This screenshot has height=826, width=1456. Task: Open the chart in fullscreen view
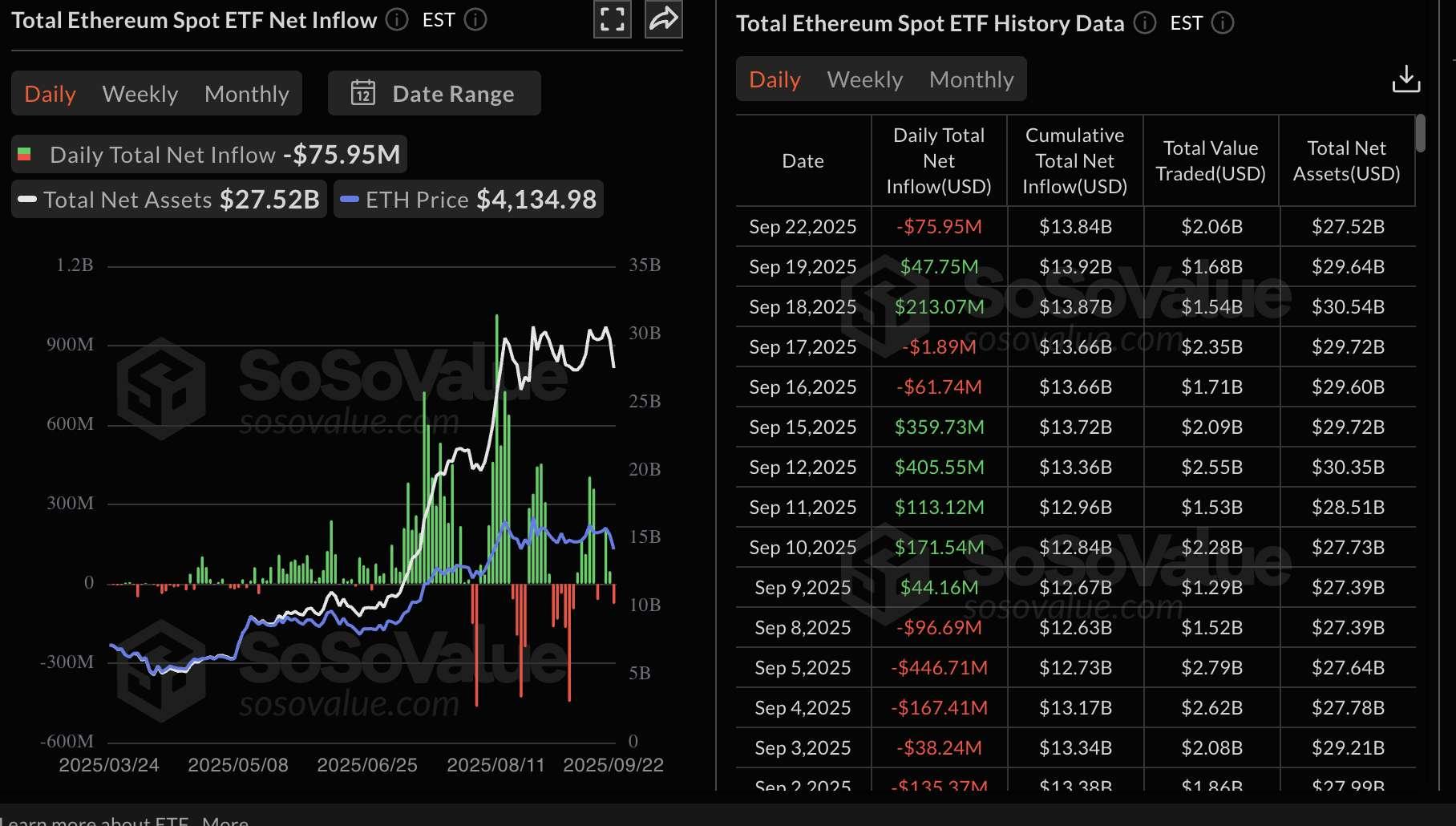(x=612, y=19)
